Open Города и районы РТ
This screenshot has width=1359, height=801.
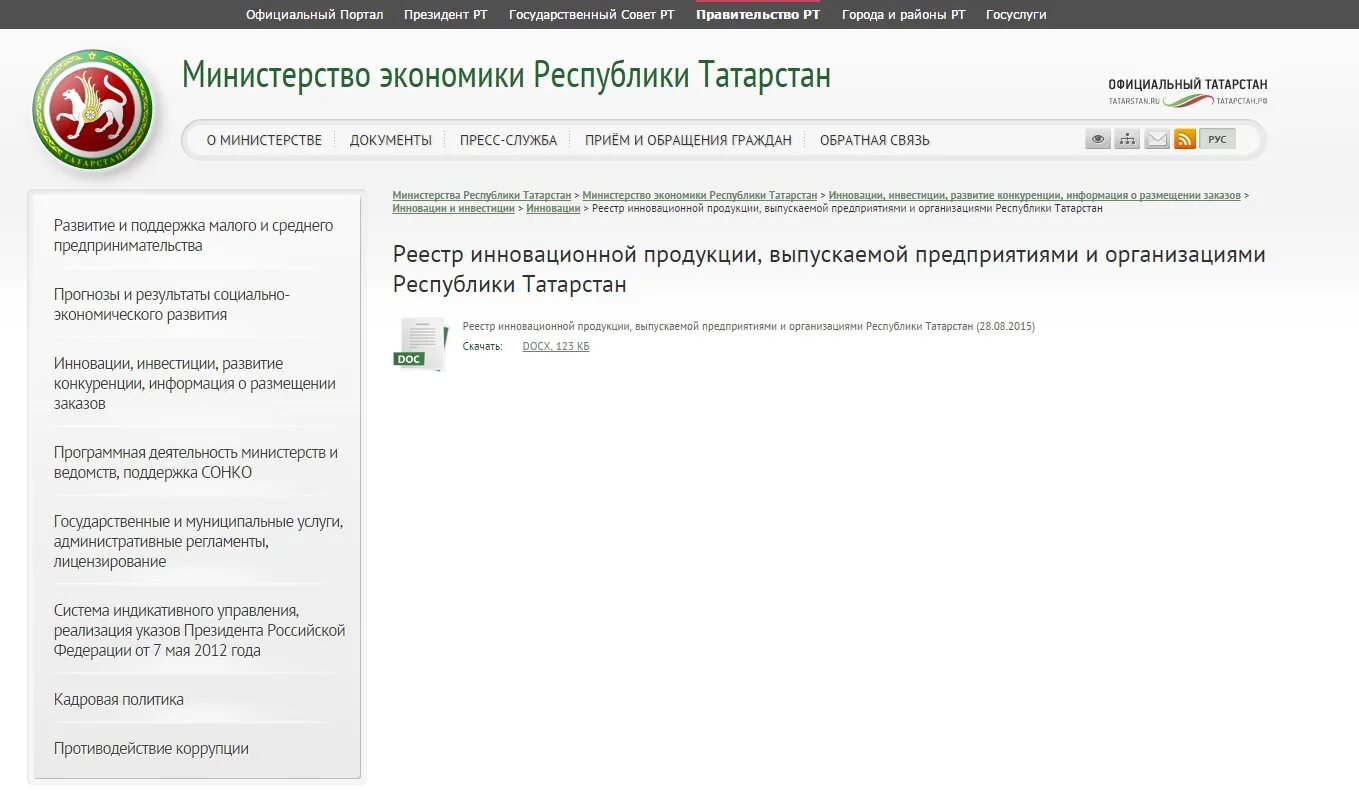pyautogui.click(x=904, y=14)
